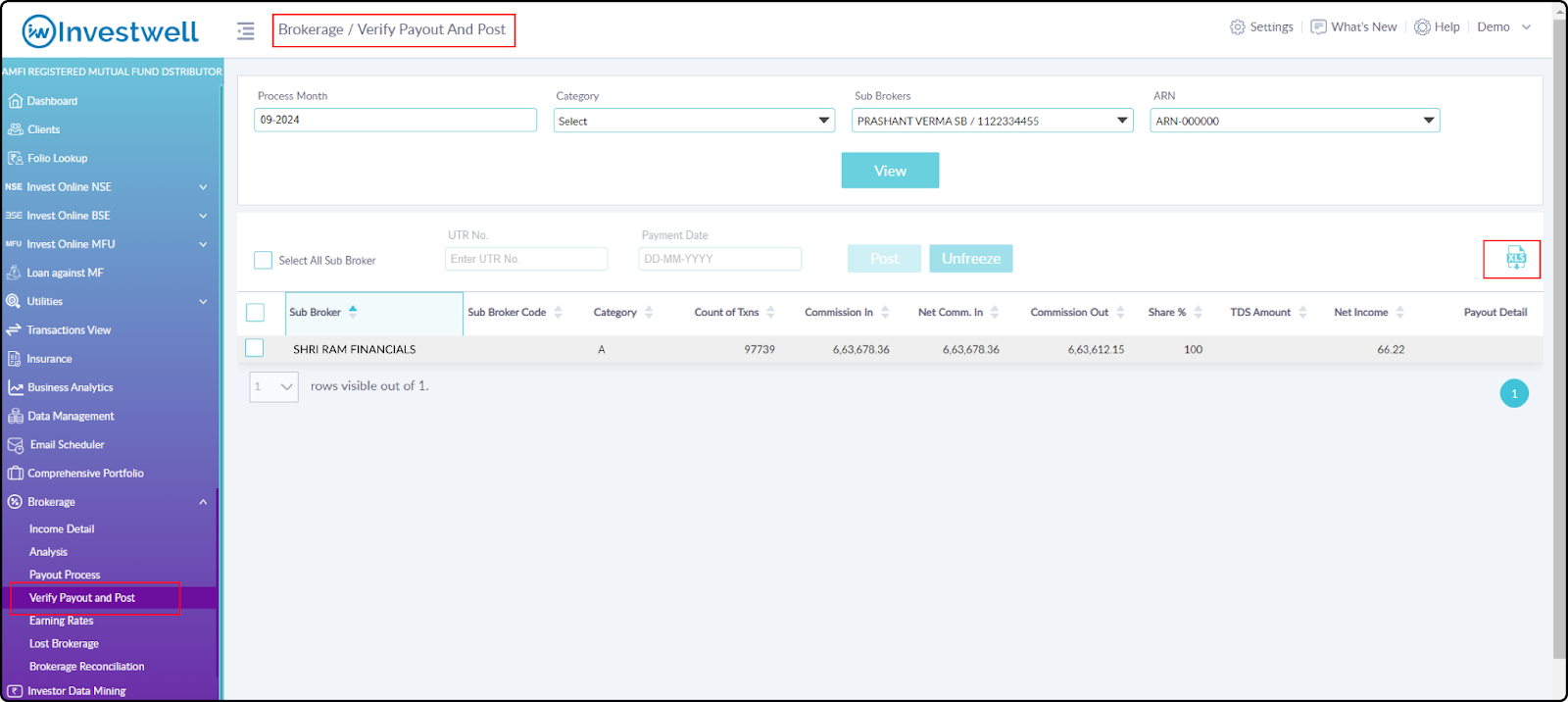Expand Invest Online MFU submenu
The image size is (1568, 702).
204,244
